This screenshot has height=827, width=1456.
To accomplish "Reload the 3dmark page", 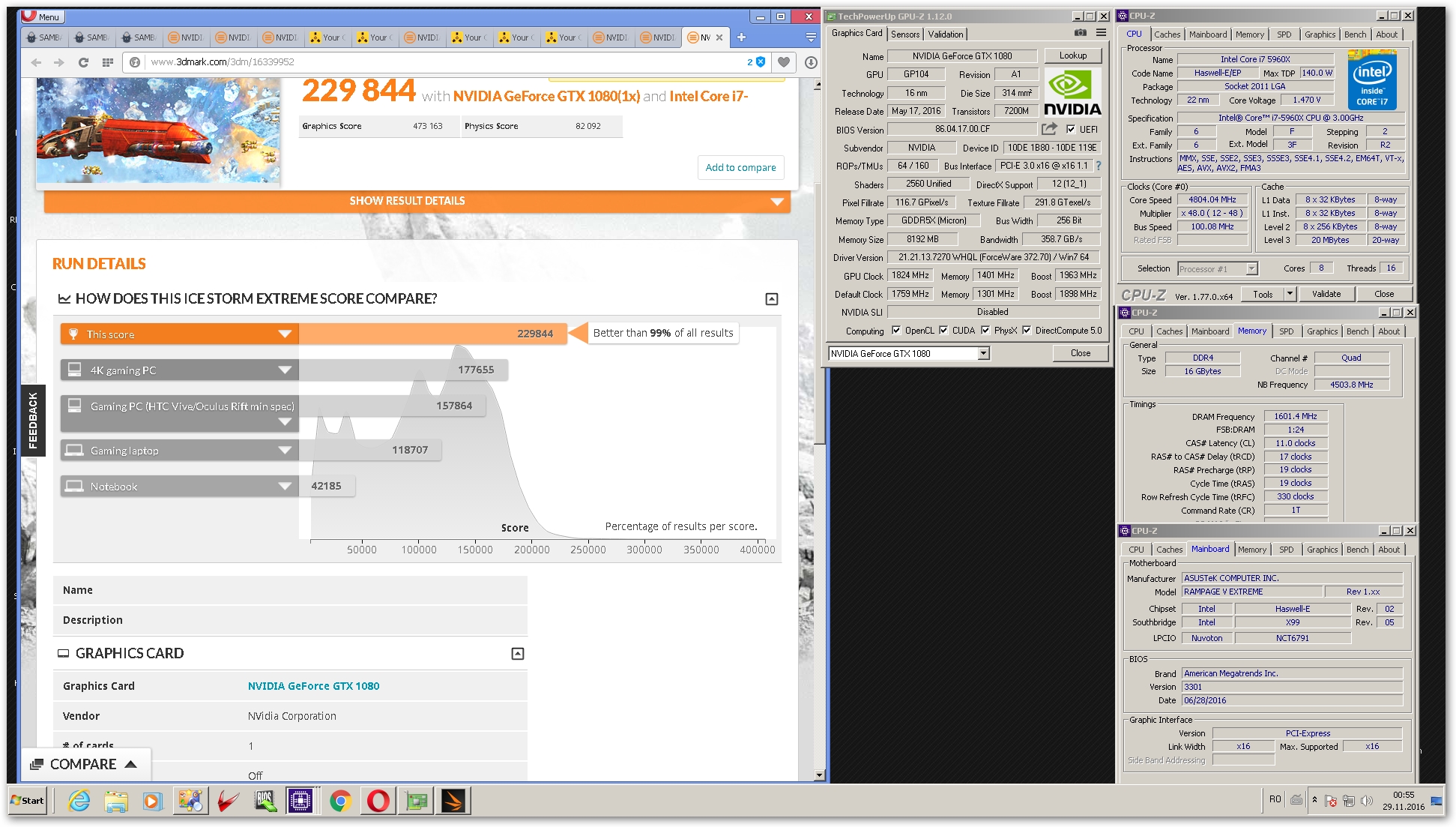I will pos(83,62).
